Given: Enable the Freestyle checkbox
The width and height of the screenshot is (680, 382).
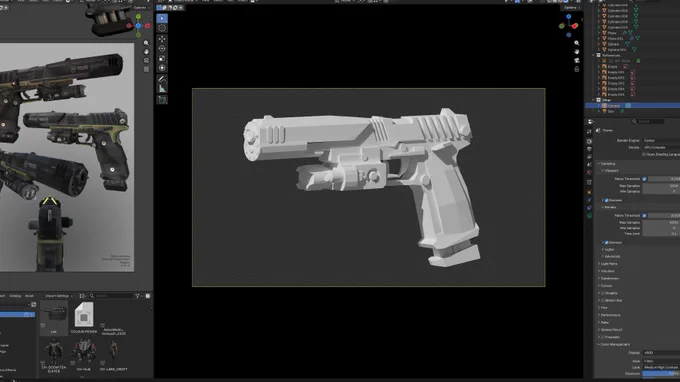Looking at the screenshot, I should click(603, 337).
